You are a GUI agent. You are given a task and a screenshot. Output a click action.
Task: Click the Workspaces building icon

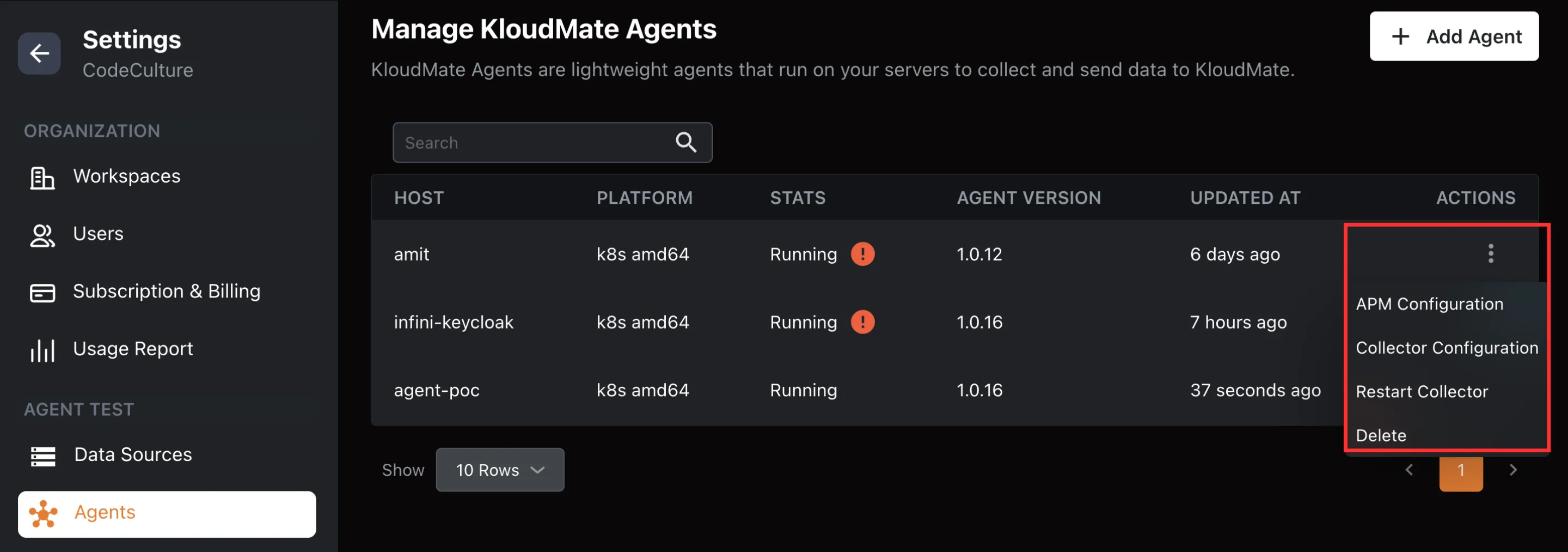pyautogui.click(x=42, y=178)
